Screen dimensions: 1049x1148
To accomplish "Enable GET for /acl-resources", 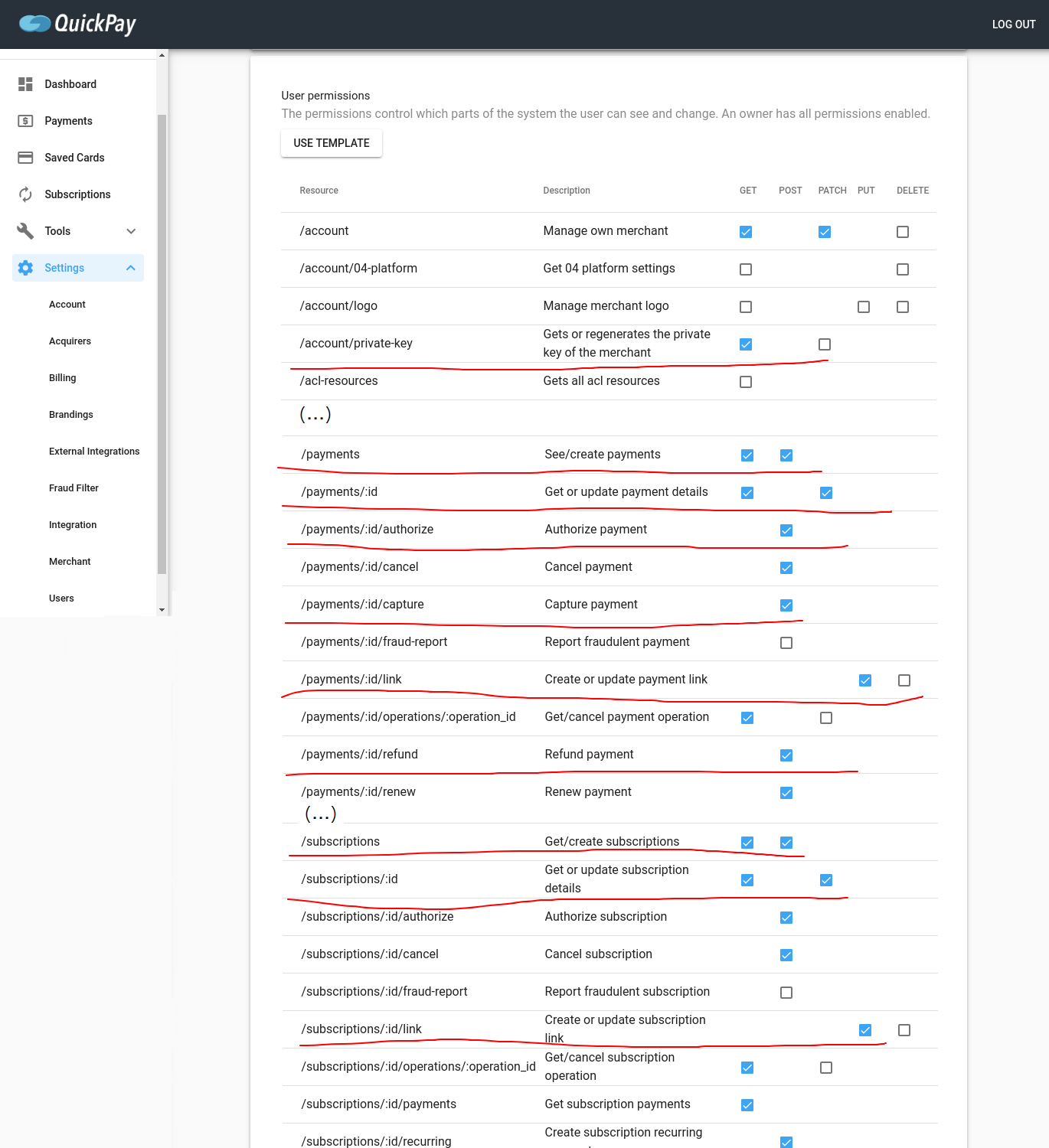I will (x=746, y=382).
